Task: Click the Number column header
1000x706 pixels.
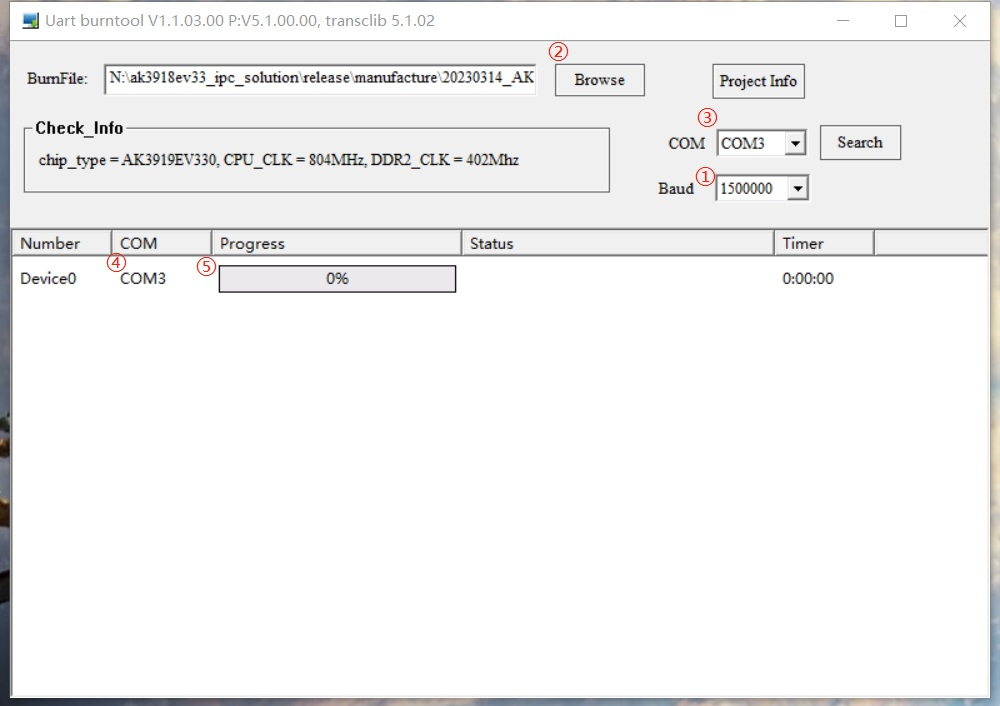Action: point(60,243)
